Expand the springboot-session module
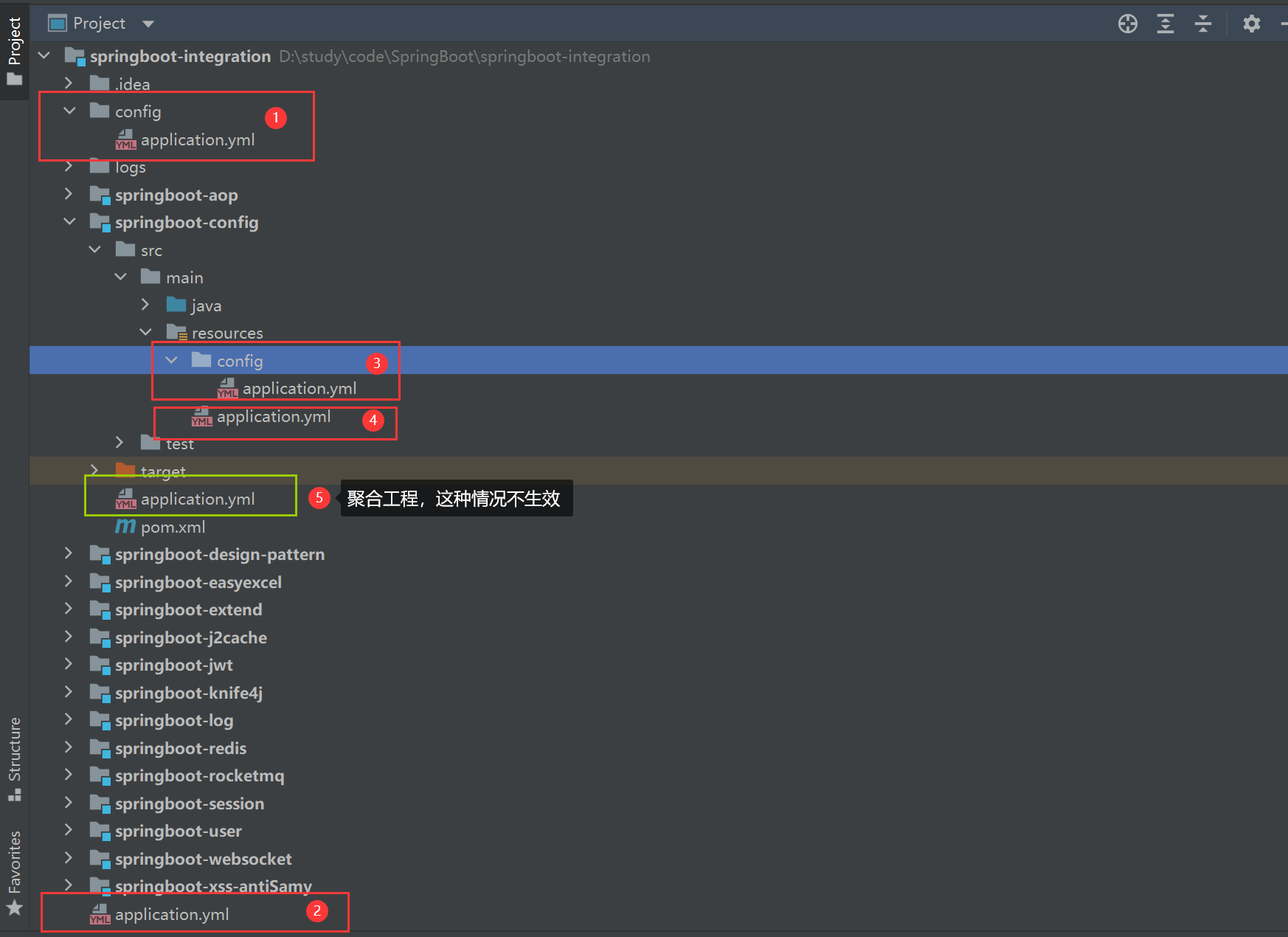Screen dimensions: 1288x937 tap(69, 803)
